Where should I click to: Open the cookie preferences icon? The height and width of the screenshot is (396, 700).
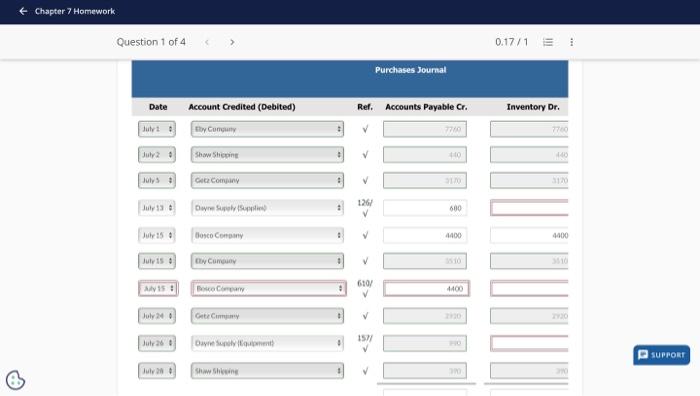(x=15, y=380)
